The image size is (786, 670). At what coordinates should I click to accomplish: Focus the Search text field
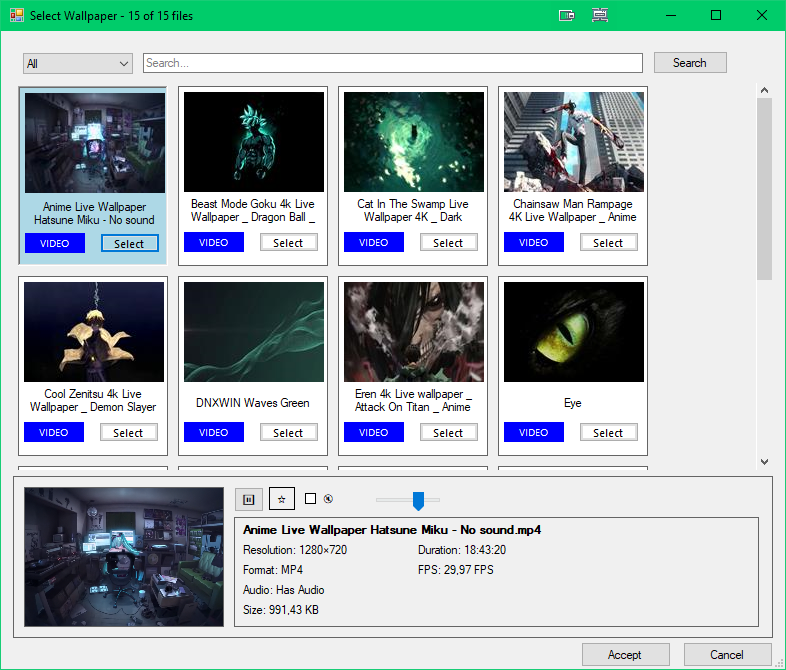pos(392,63)
